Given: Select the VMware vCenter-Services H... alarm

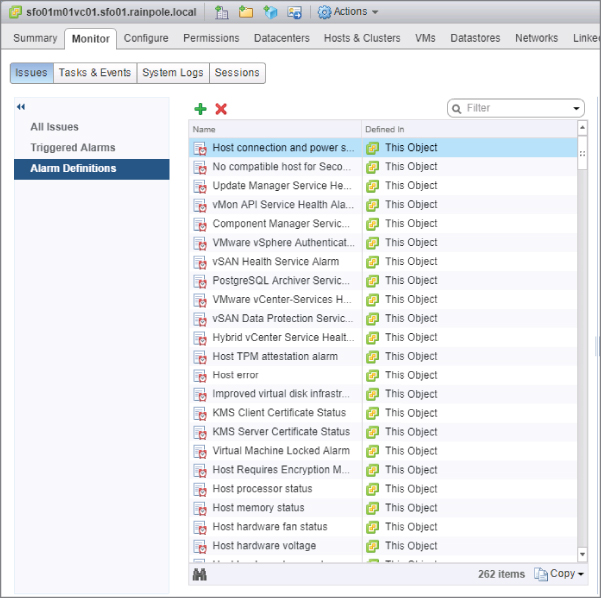Looking at the screenshot, I should [x=383, y=300].
